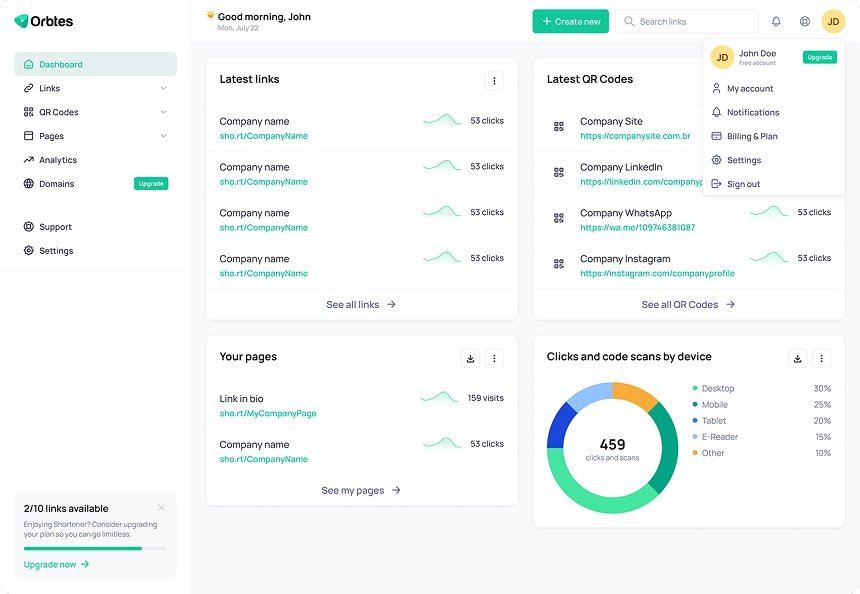Open three-dot menu on Latest links card
The width and height of the screenshot is (860, 594).
(x=494, y=81)
